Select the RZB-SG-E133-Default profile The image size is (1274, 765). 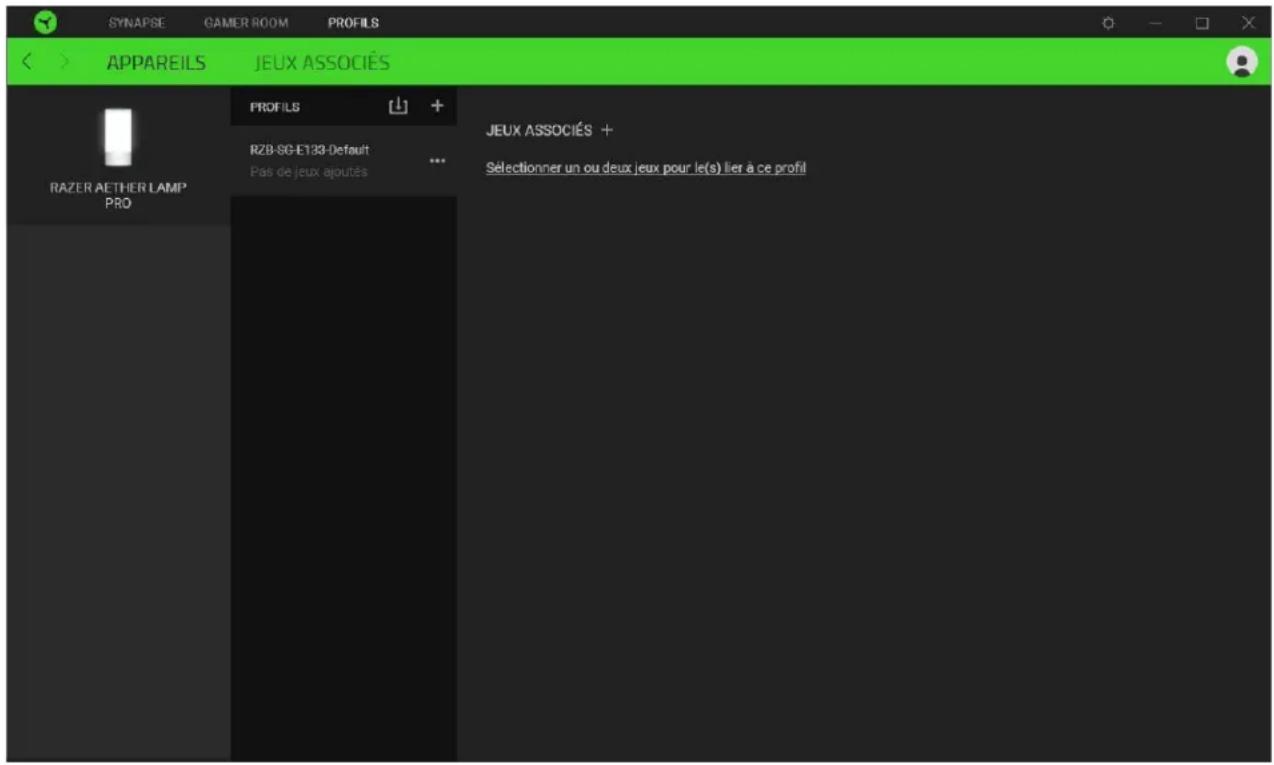pos(343,160)
